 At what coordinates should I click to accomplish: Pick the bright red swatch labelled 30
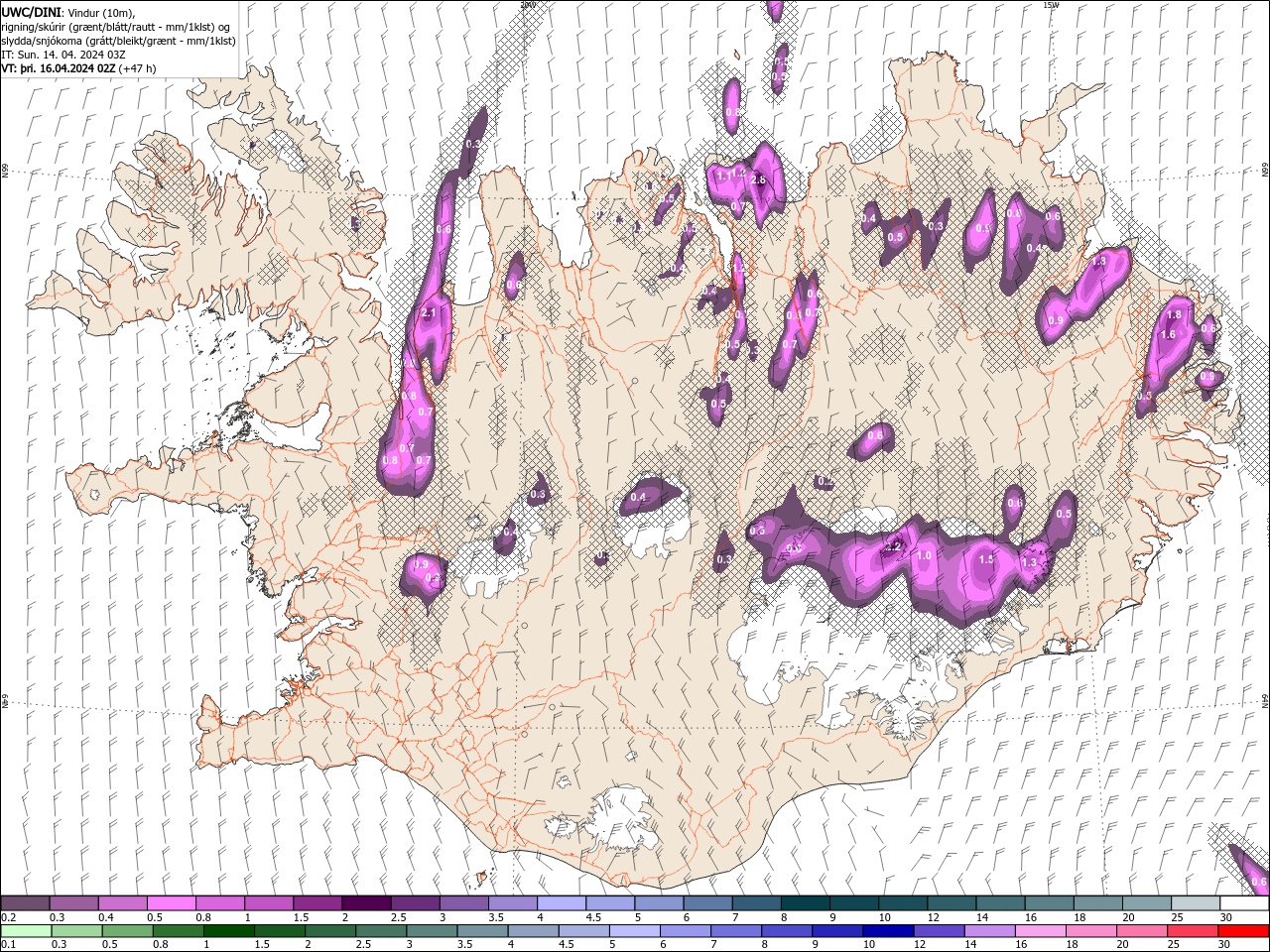pyautogui.click(x=1242, y=931)
